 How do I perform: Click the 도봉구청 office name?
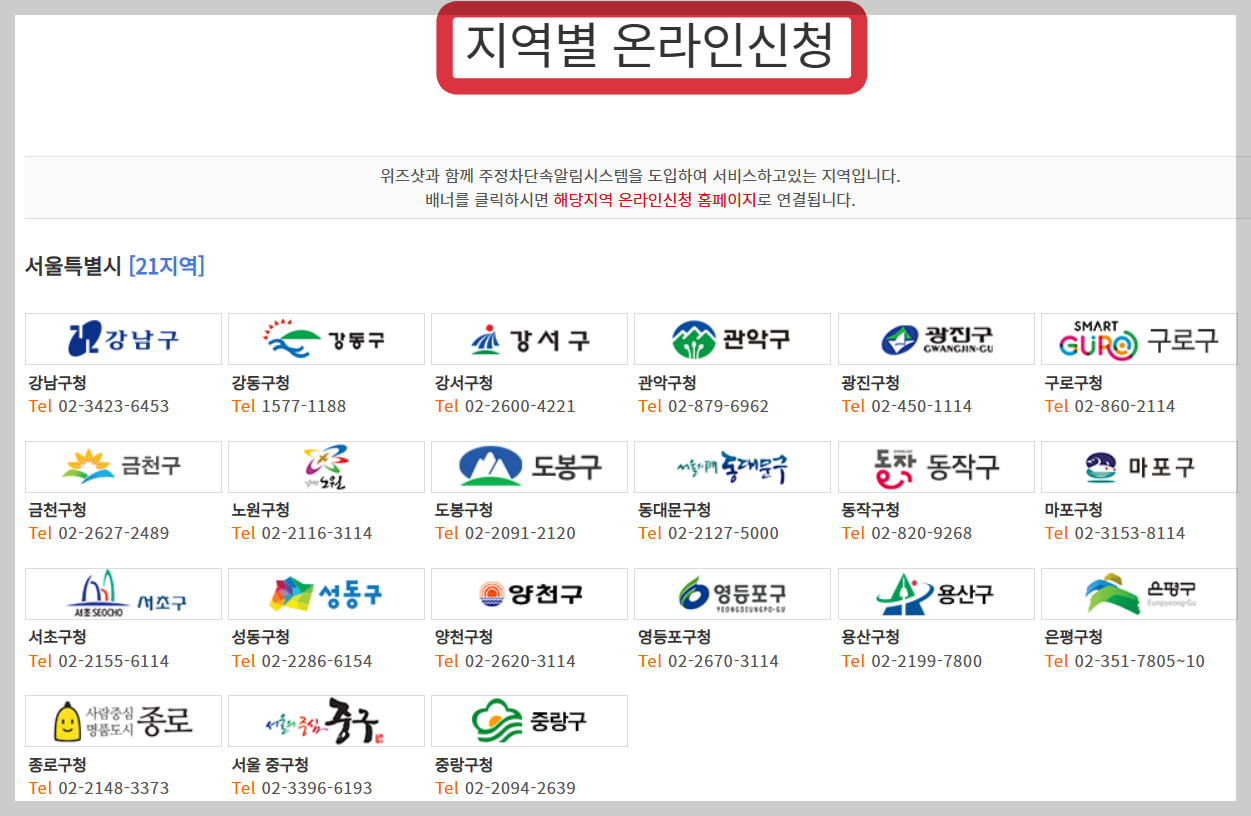pos(464,510)
